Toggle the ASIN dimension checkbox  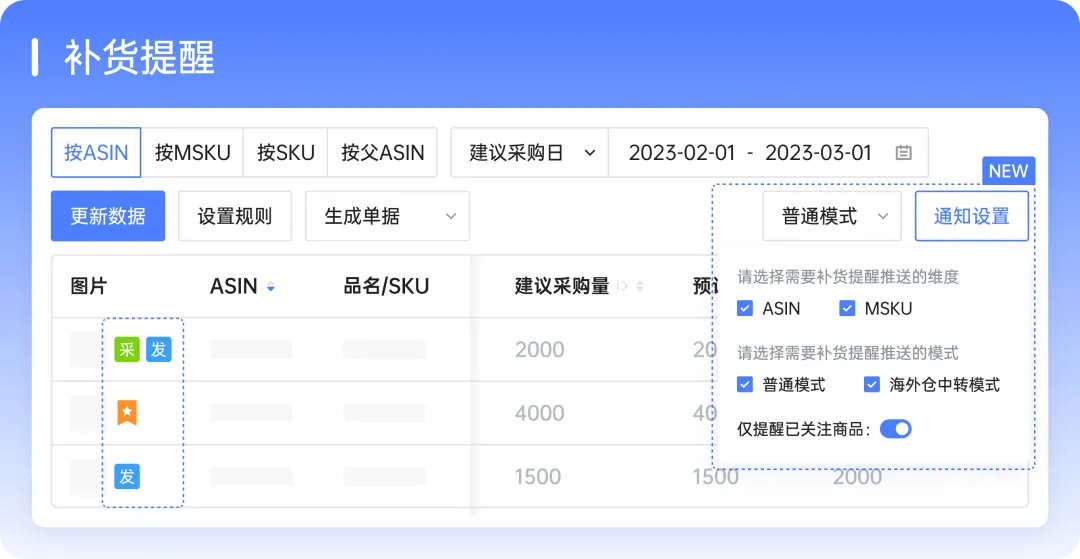(745, 308)
